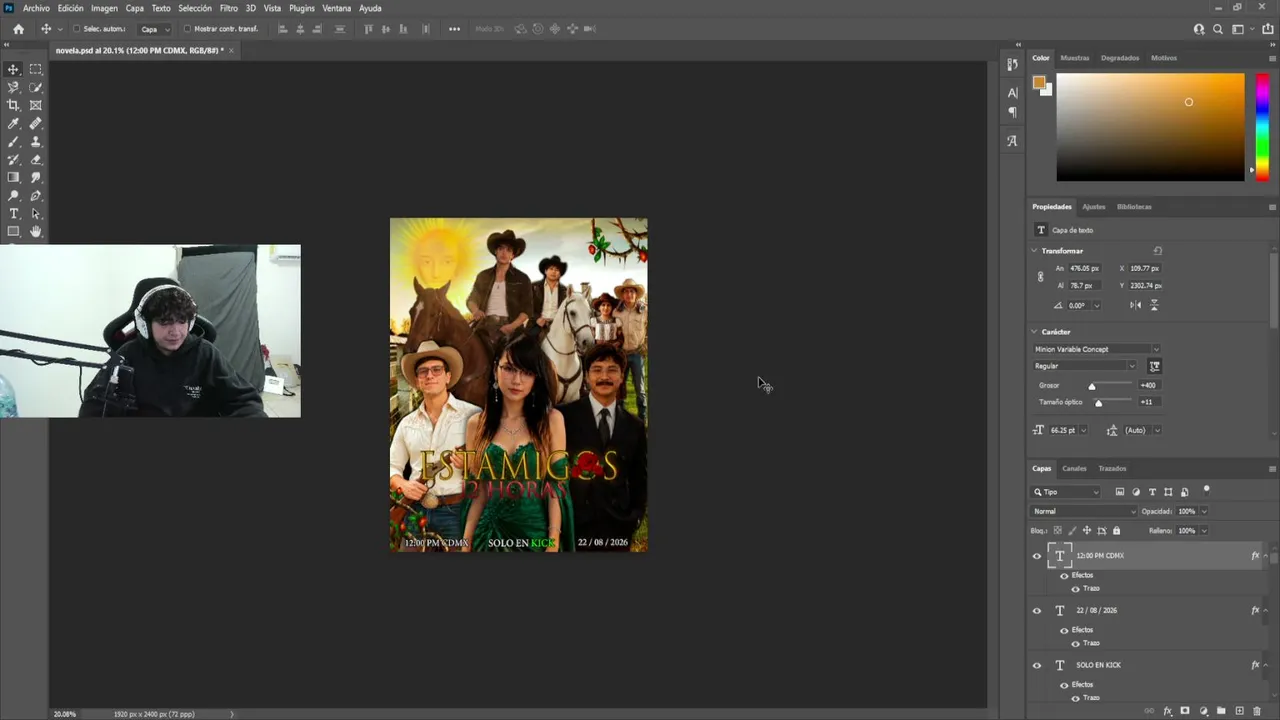1280x720 pixels.
Task: Hide the SOLO EN KICK layer
Action: pyautogui.click(x=1037, y=666)
